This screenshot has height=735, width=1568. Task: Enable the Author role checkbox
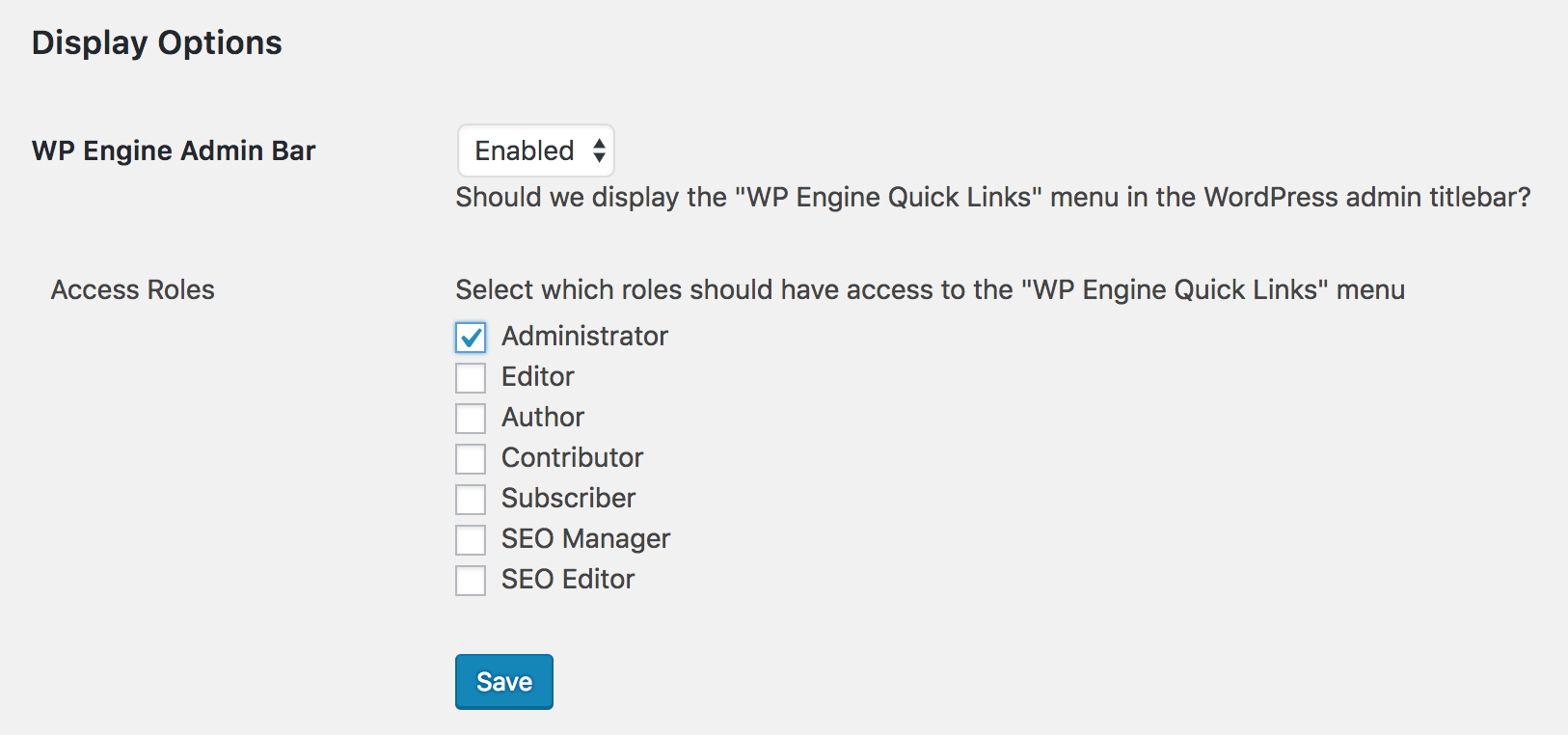(471, 418)
